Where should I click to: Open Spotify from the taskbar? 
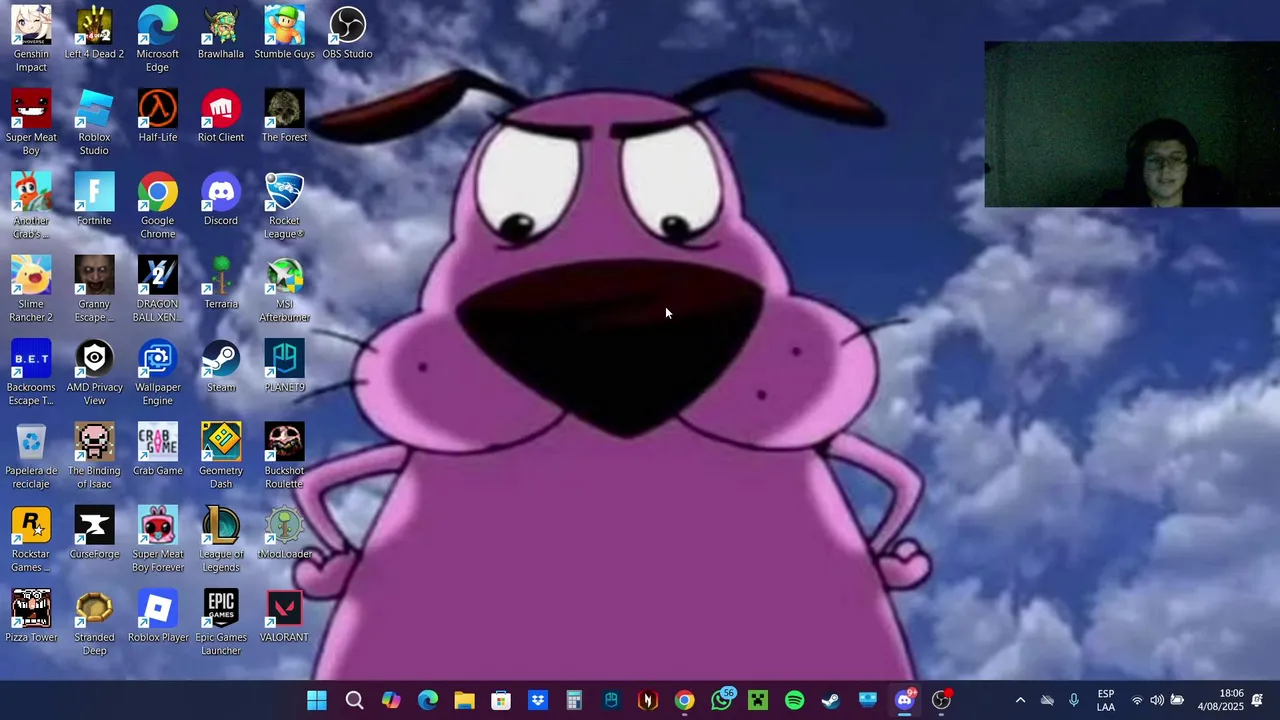click(x=794, y=700)
